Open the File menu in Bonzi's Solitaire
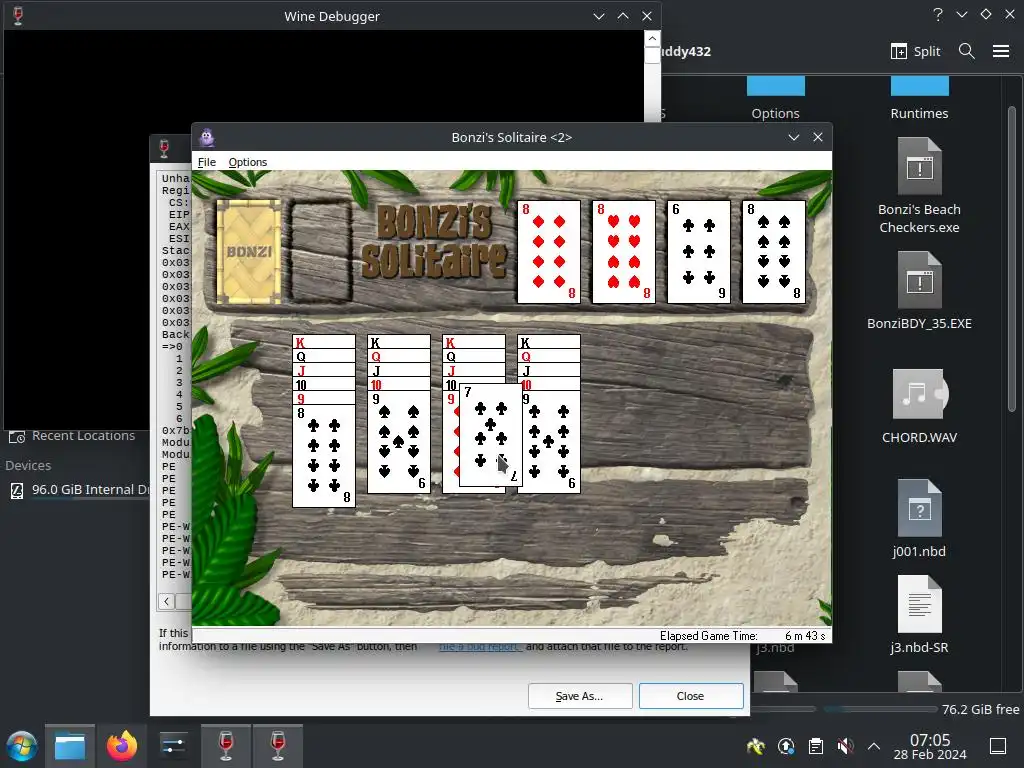 (x=206, y=162)
